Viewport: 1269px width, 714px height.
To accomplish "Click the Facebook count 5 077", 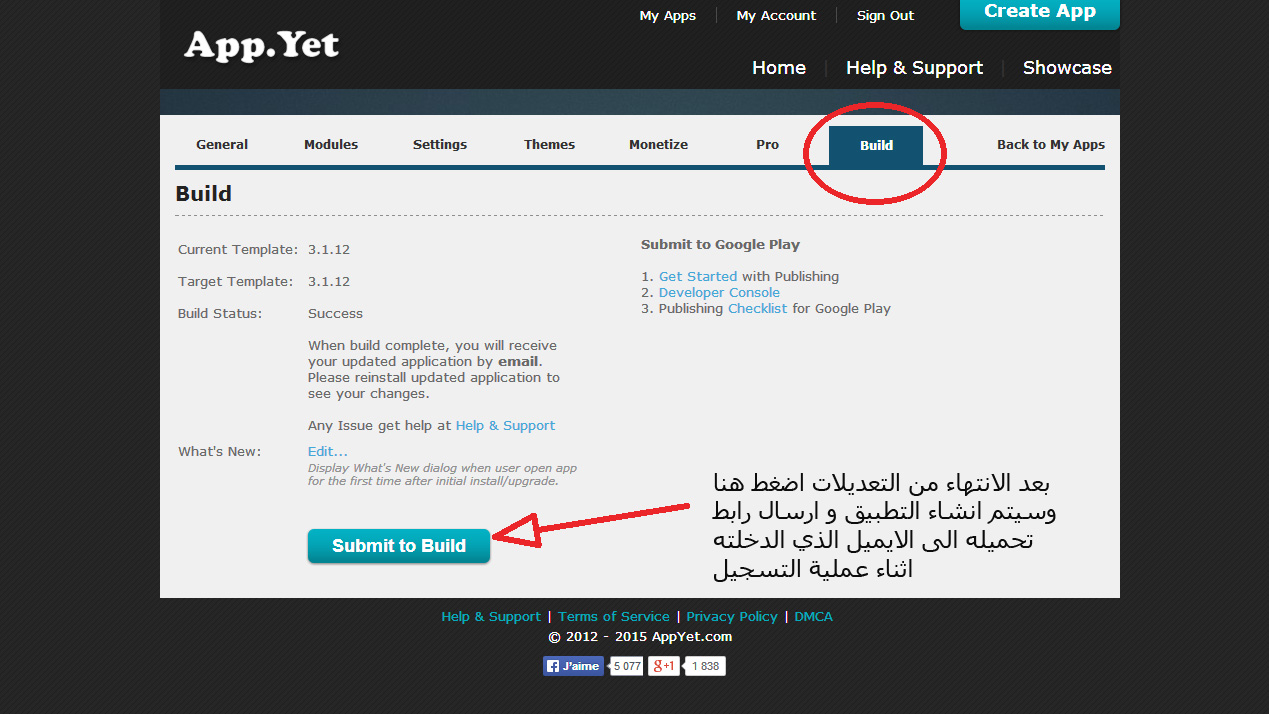I will 627,666.
